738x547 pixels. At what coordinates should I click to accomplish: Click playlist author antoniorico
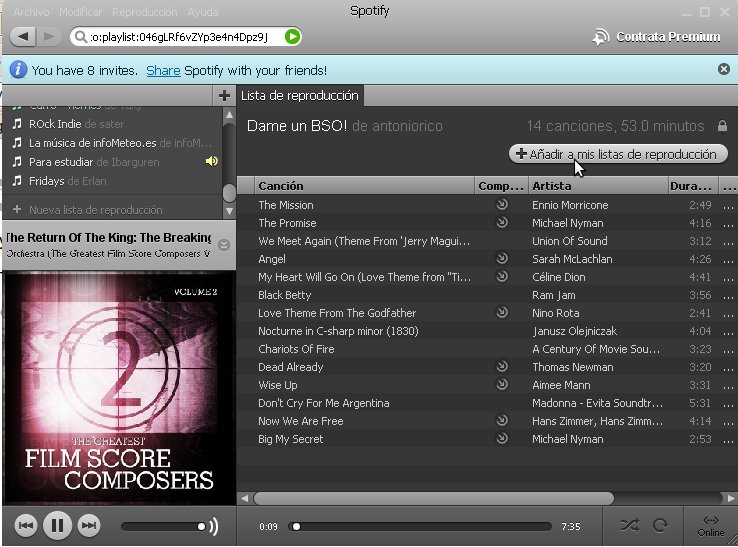(407, 126)
